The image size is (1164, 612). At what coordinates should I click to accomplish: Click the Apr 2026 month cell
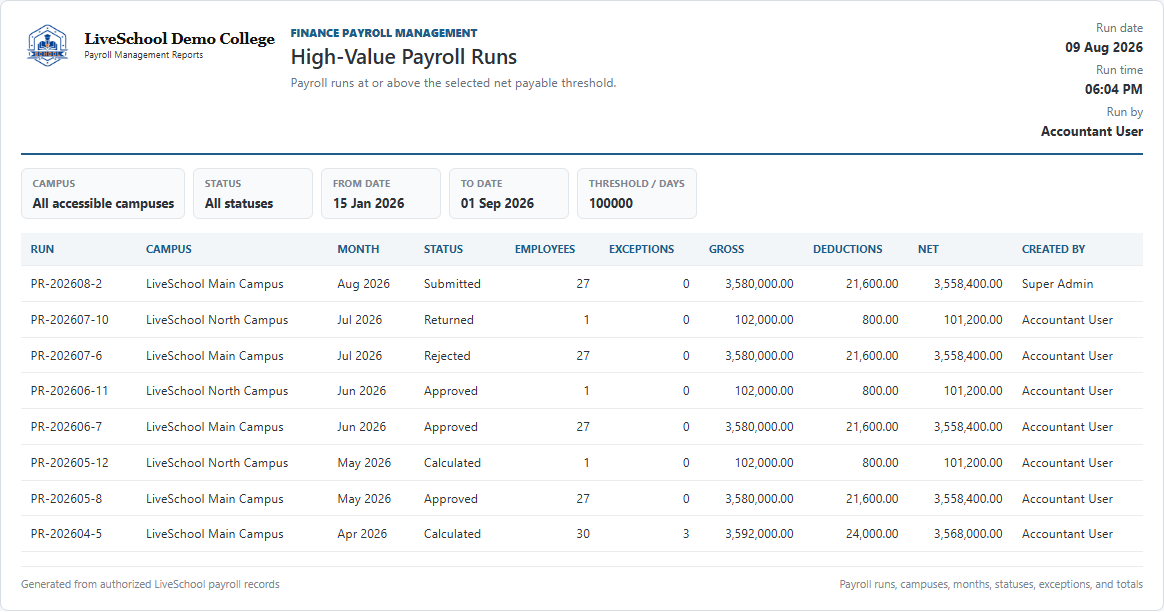tap(362, 534)
